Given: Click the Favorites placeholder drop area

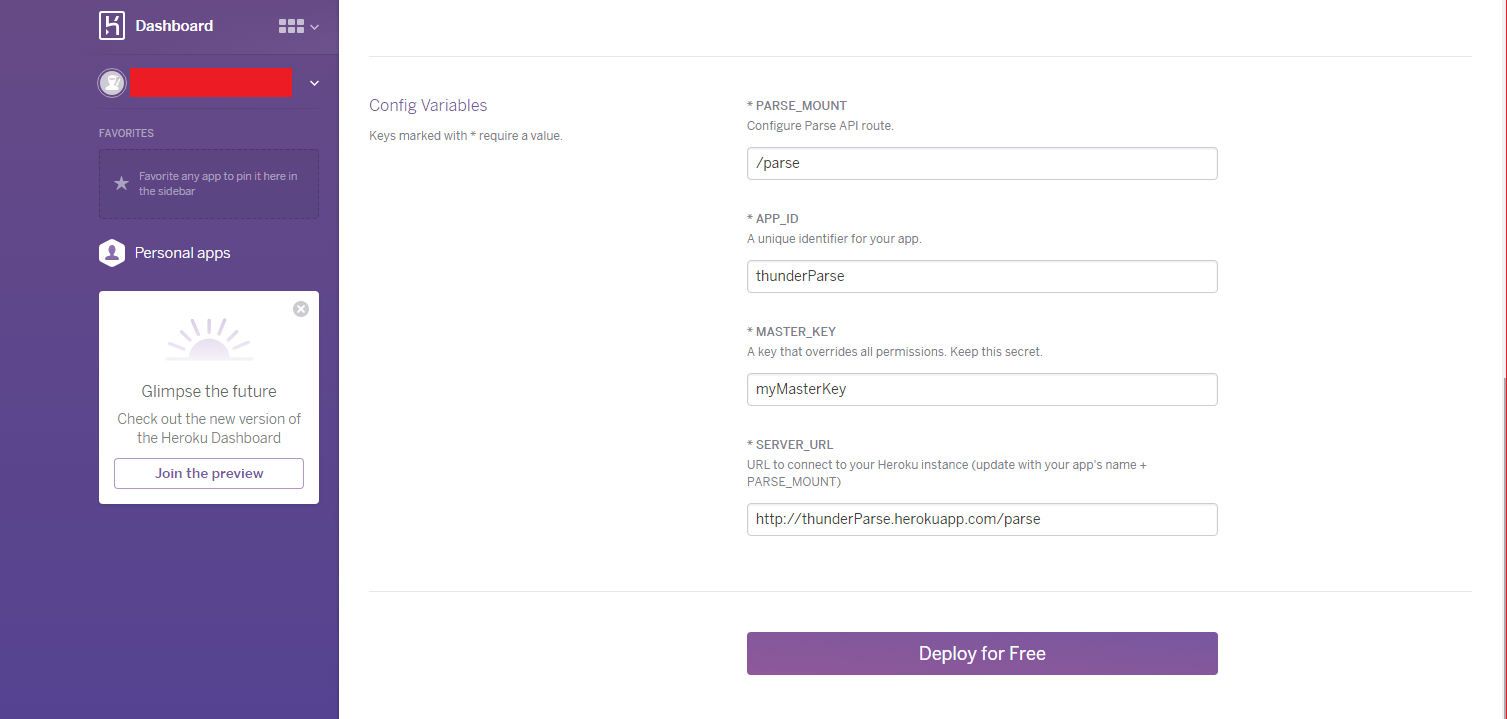Looking at the screenshot, I should [209, 184].
